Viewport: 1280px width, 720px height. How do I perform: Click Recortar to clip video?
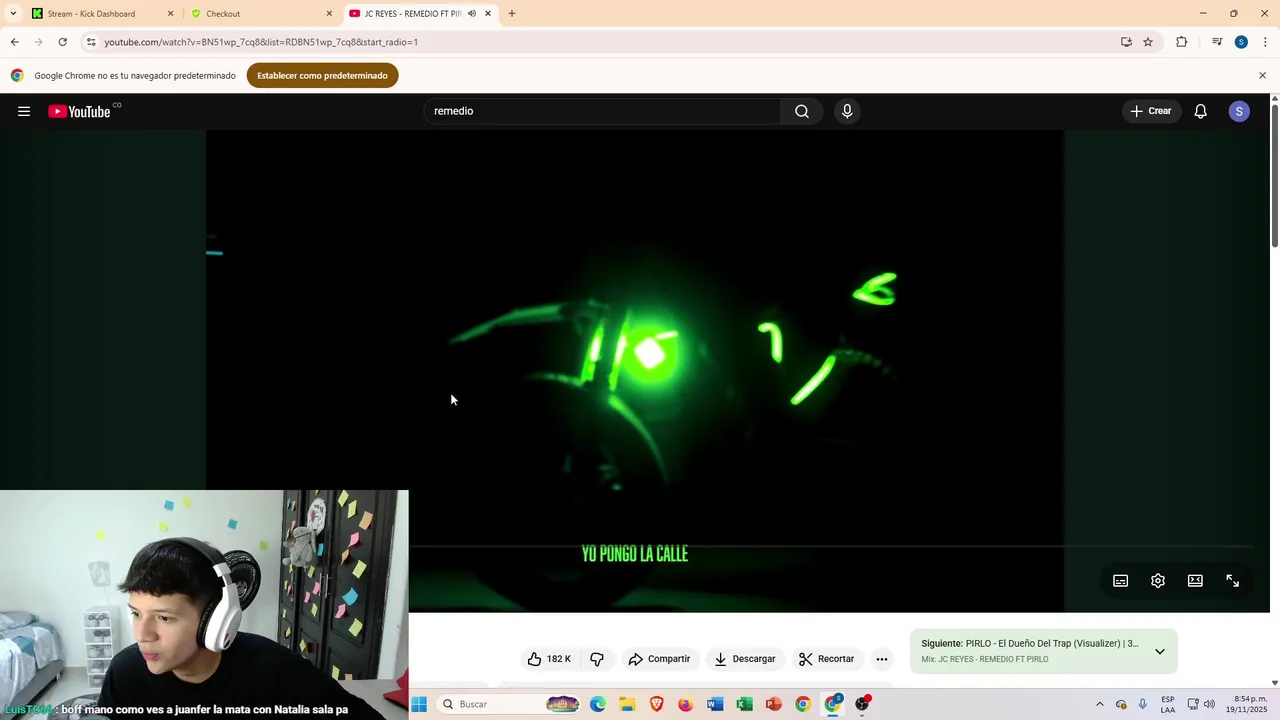[826, 659]
